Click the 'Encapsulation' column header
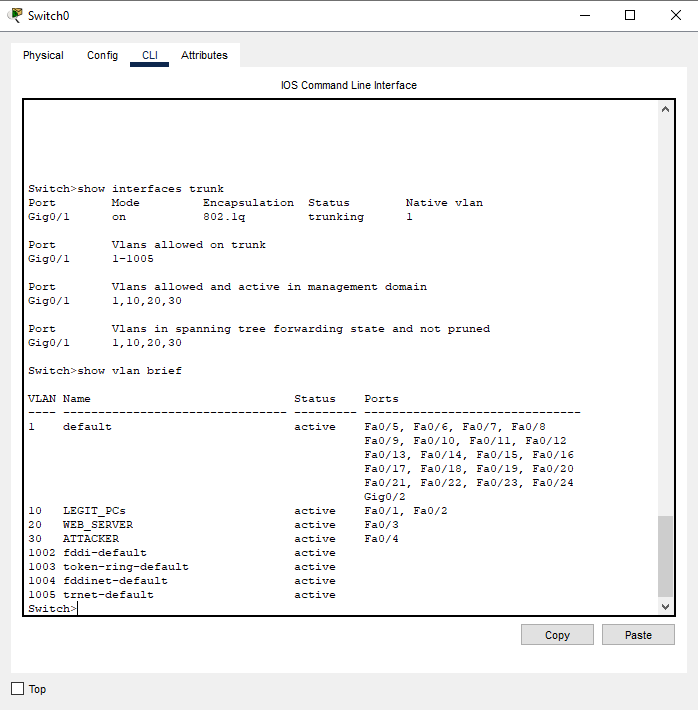 point(248,203)
